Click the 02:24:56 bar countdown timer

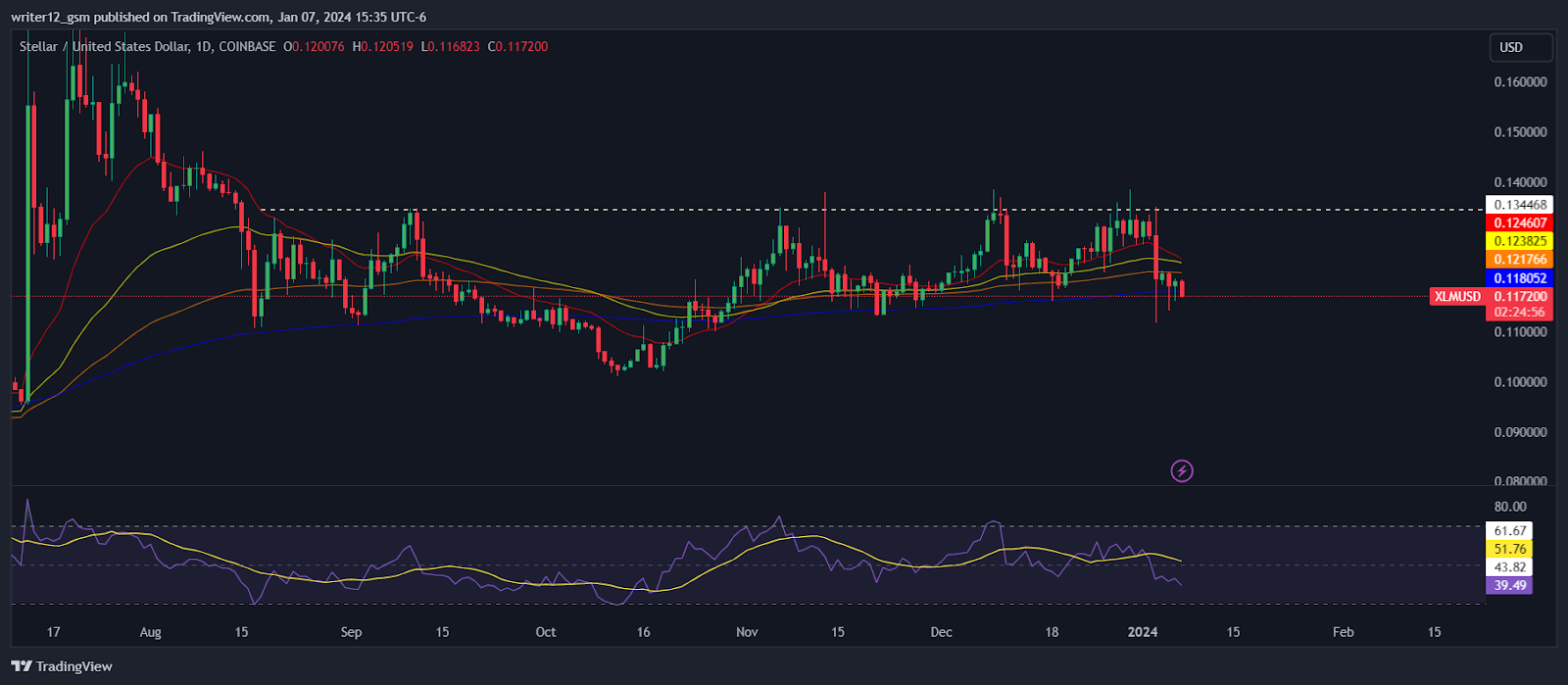tap(1520, 313)
